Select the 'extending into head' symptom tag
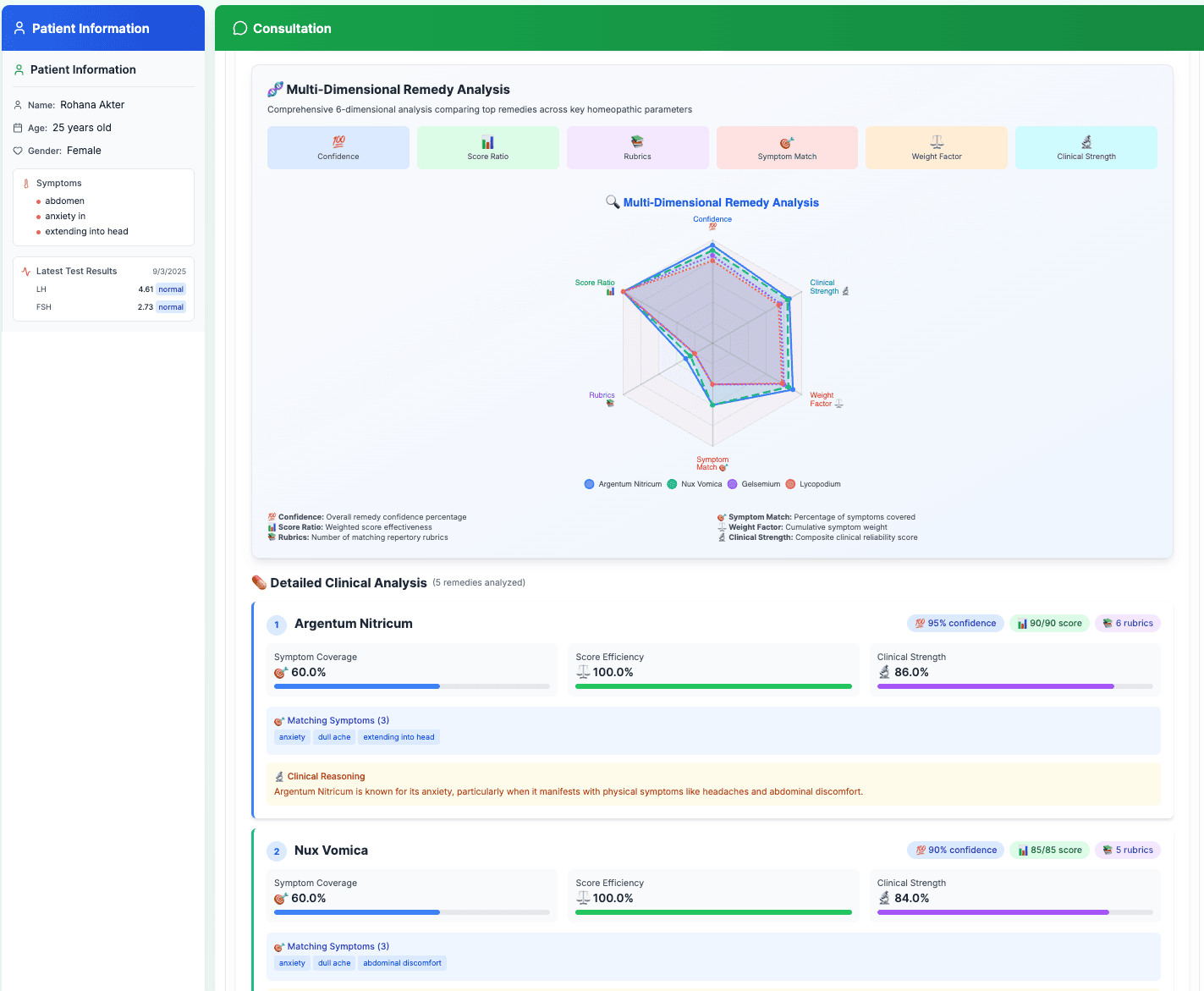The height and width of the screenshot is (991, 1204). pyautogui.click(x=399, y=737)
